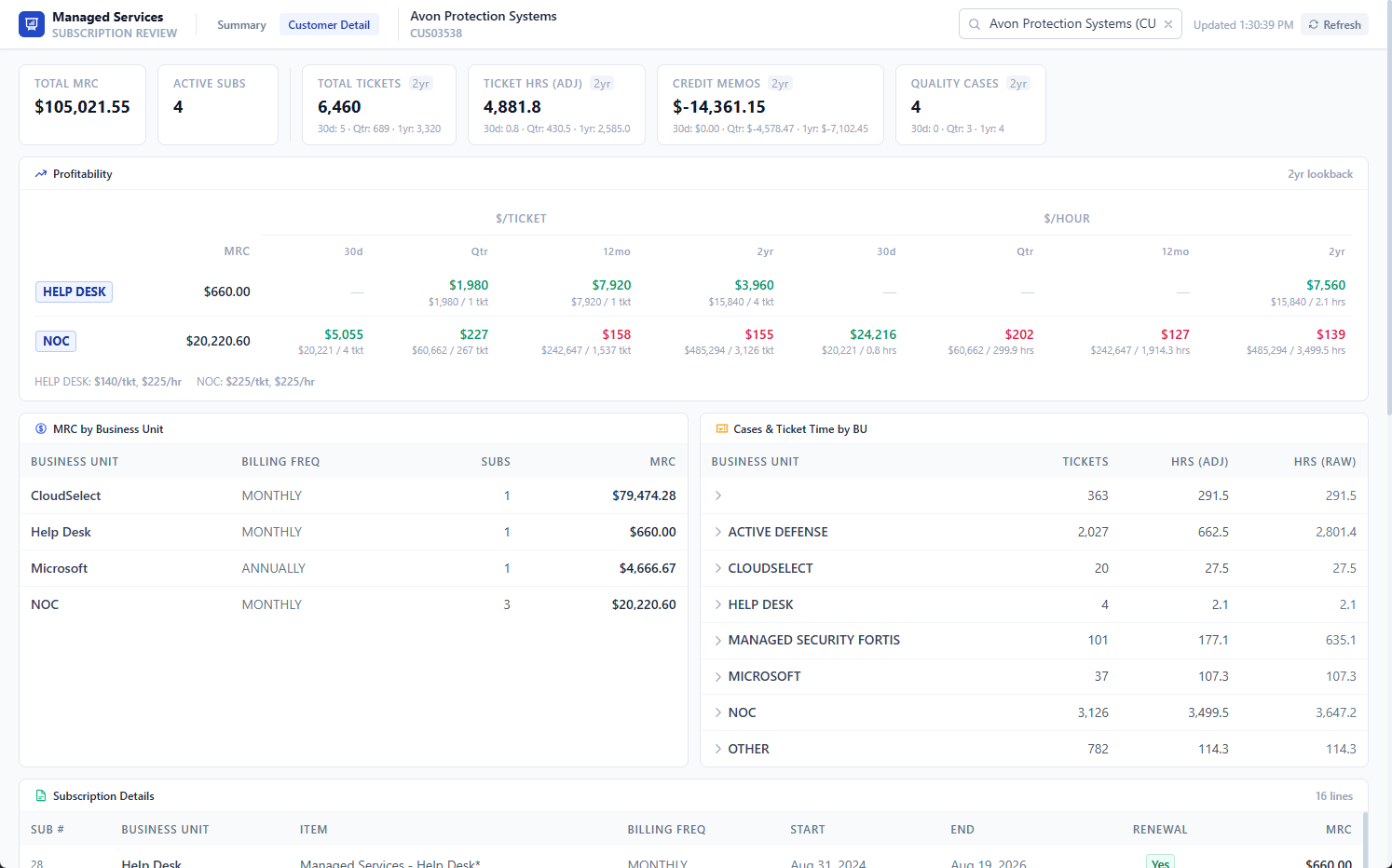Click the HRS (RAW) column header
Screen dimensions: 1392x868
[1325, 462]
